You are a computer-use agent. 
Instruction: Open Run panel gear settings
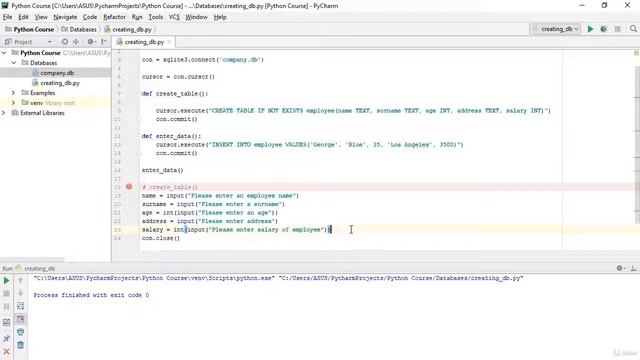(x=620, y=268)
